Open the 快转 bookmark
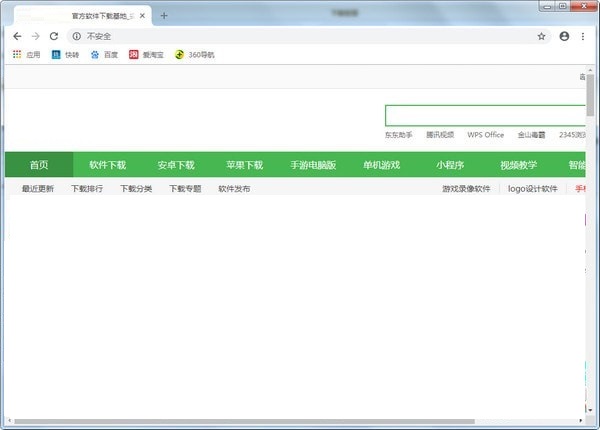The image size is (600, 430). (x=65, y=55)
